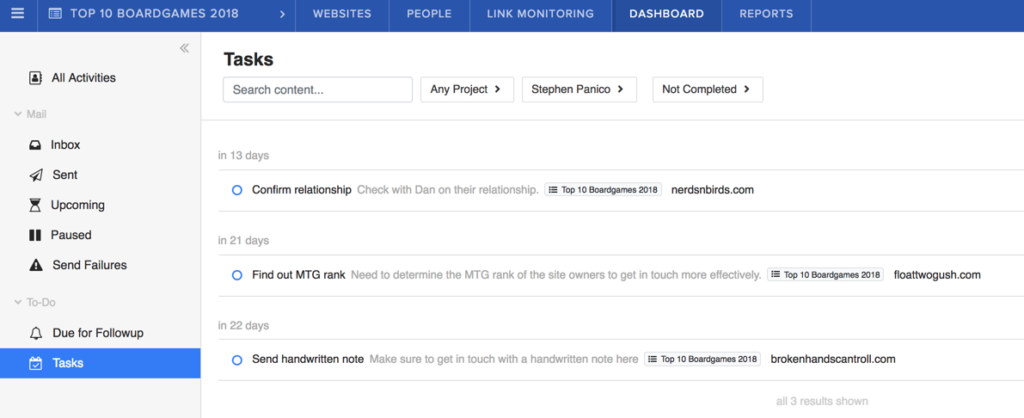Click the Paused pause icon
The image size is (1024, 418).
pyautogui.click(x=36, y=235)
